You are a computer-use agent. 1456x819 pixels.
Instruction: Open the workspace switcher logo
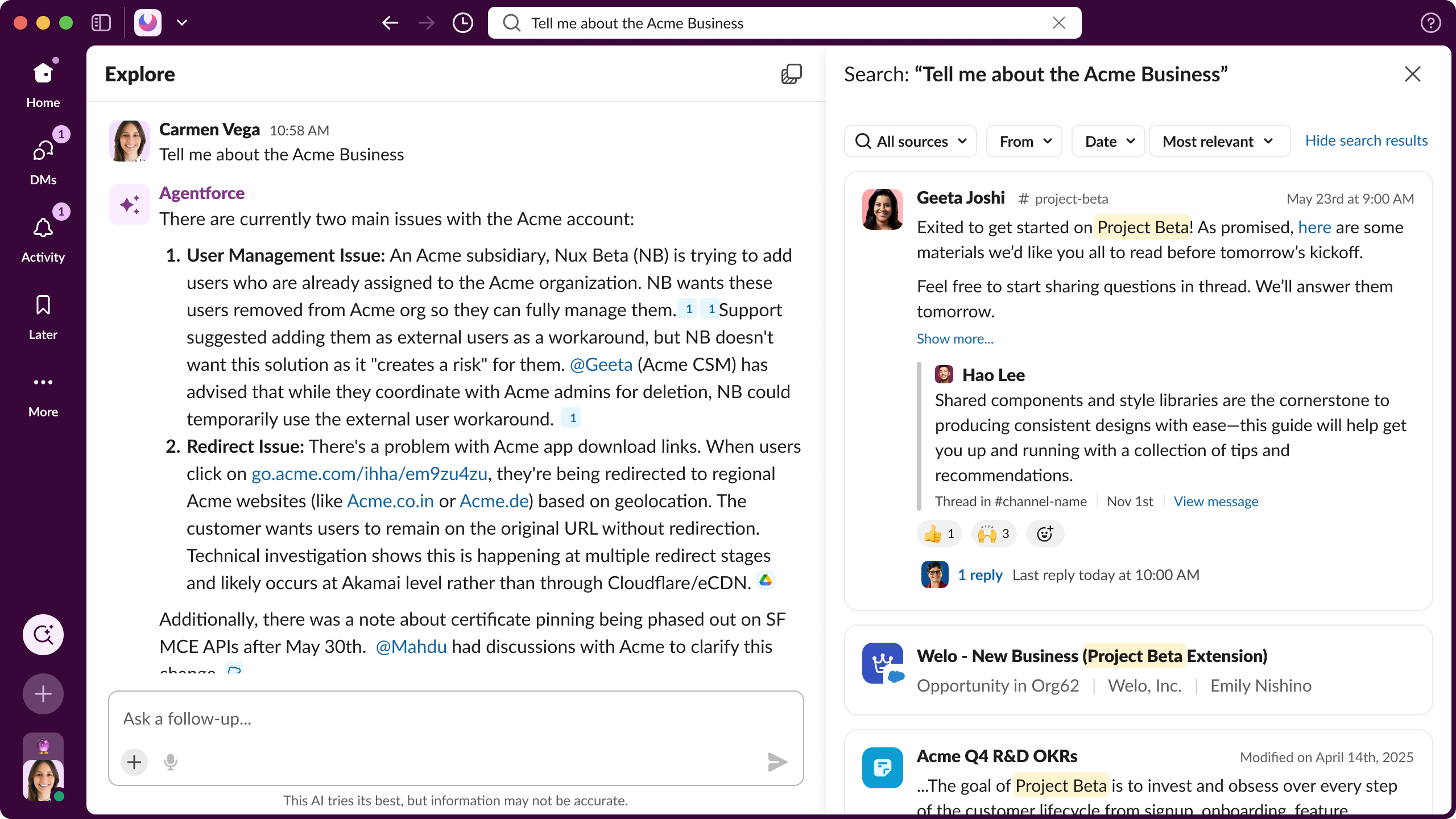pos(148,23)
